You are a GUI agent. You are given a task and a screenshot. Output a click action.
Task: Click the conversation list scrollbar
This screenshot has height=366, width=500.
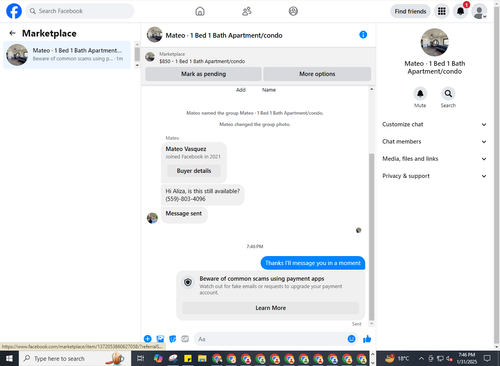coord(137,54)
